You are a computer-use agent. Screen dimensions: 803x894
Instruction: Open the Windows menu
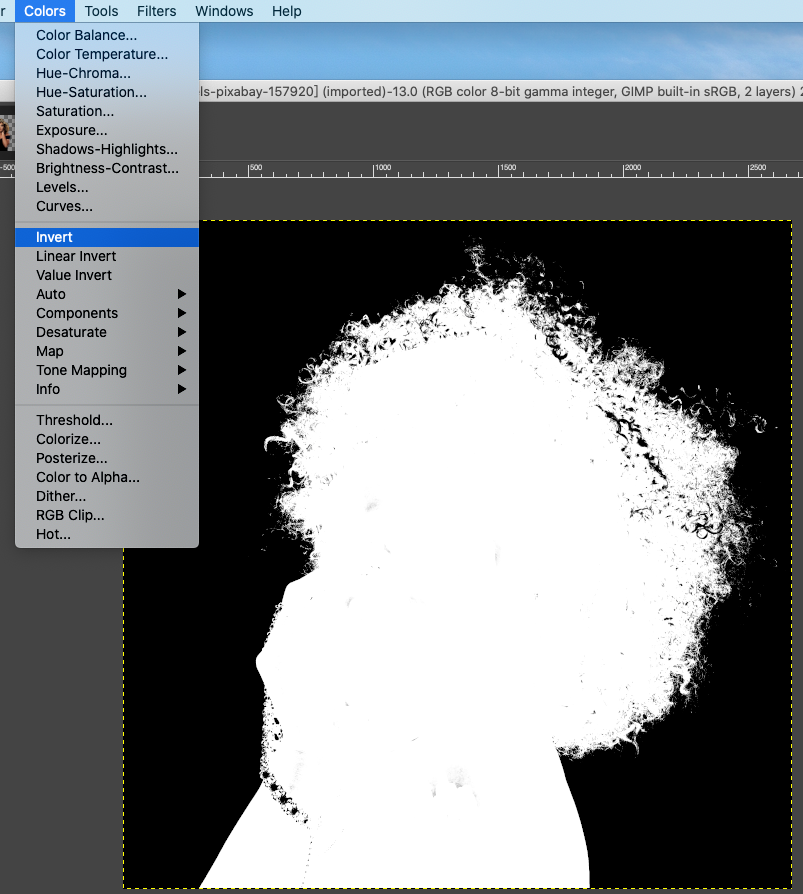[x=224, y=11]
